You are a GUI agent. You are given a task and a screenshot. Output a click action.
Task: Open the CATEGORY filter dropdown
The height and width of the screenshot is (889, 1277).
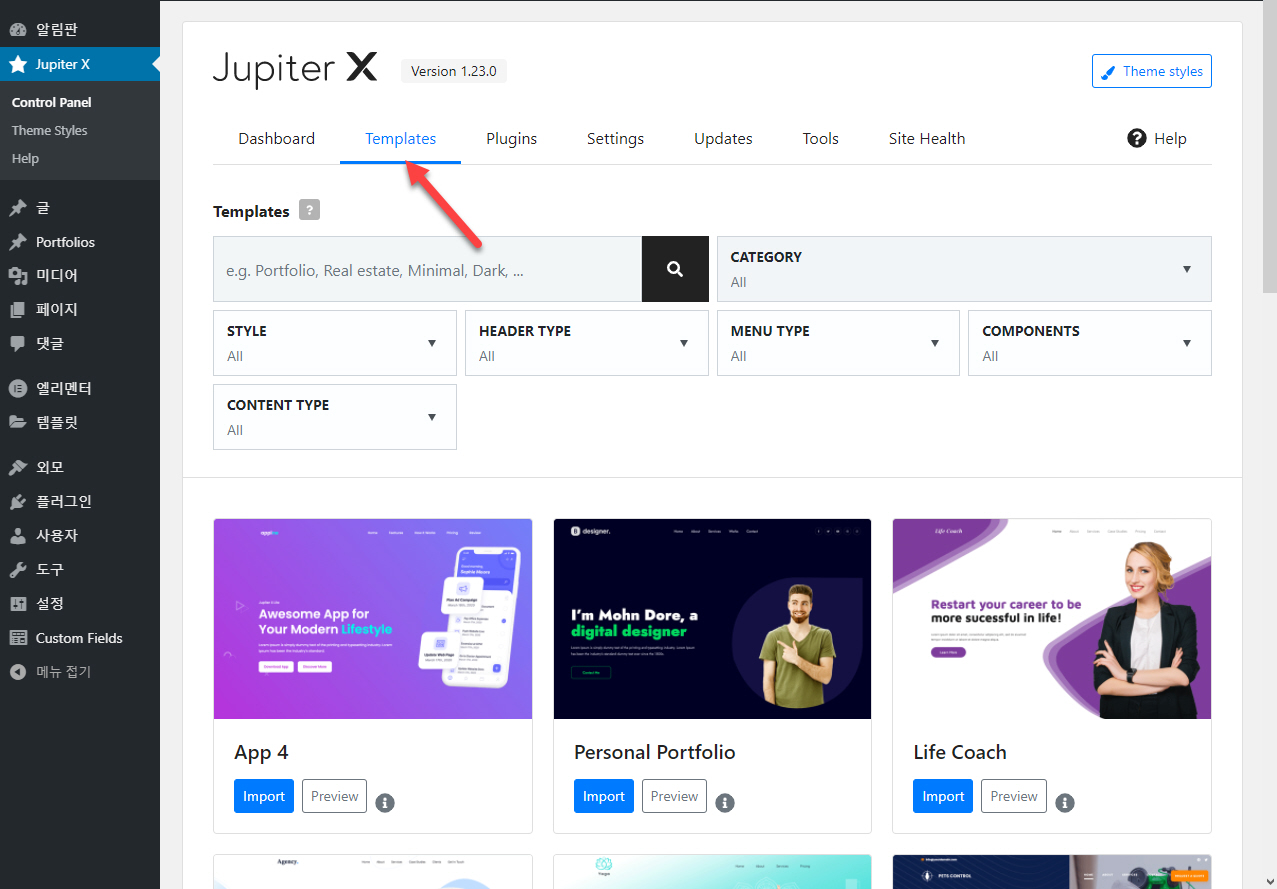point(964,269)
